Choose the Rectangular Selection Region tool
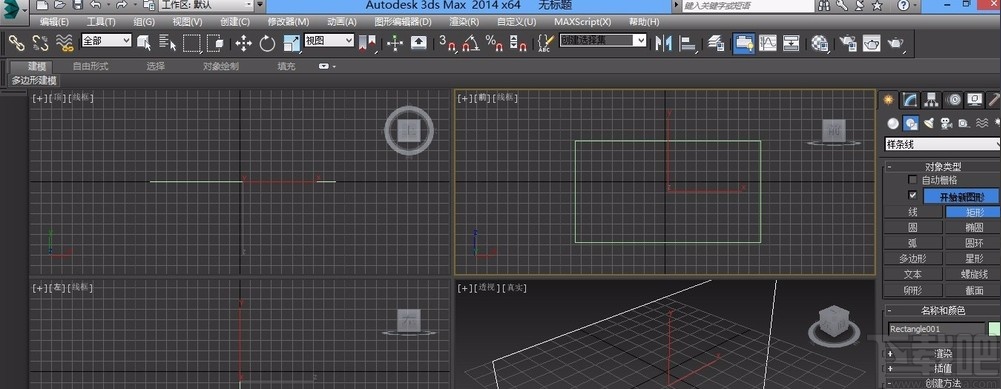 pyautogui.click(x=192, y=43)
